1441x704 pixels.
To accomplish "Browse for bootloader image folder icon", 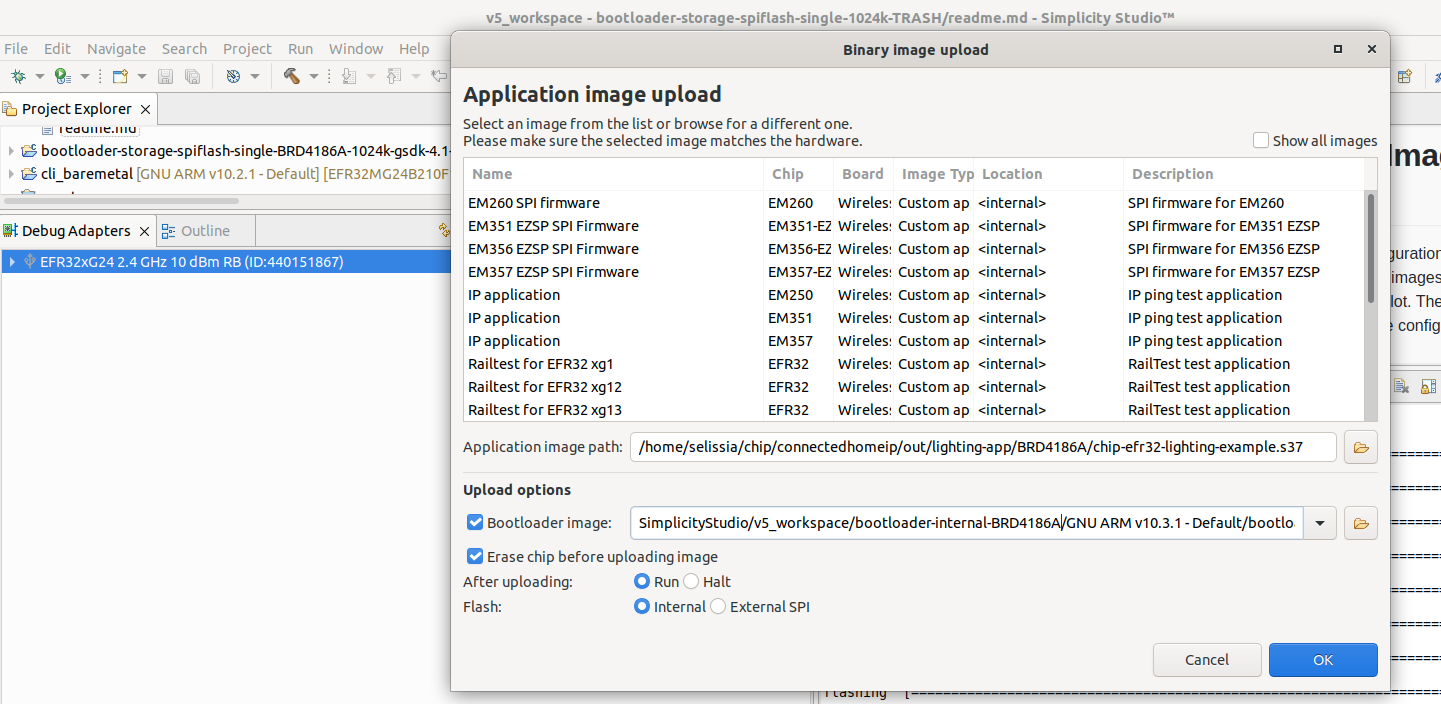I will pyautogui.click(x=1360, y=523).
